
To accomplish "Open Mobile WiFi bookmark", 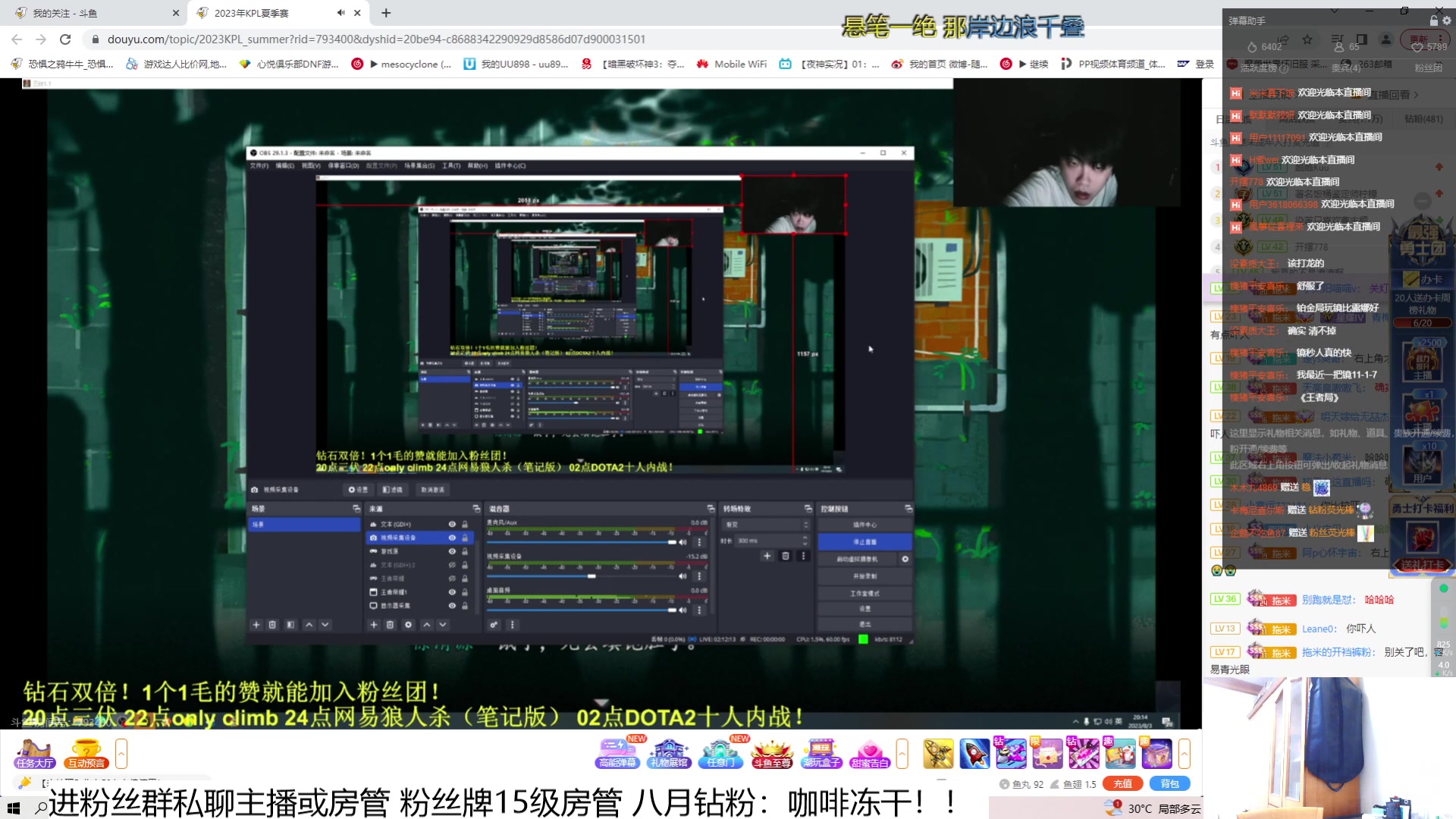I will [731, 64].
